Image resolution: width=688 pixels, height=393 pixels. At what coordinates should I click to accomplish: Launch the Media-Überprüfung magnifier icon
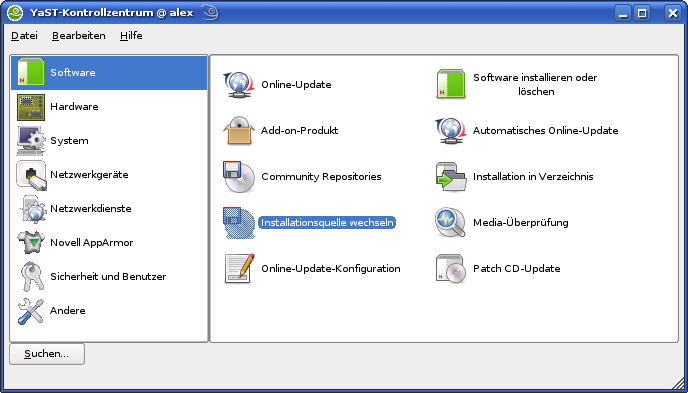click(451, 222)
